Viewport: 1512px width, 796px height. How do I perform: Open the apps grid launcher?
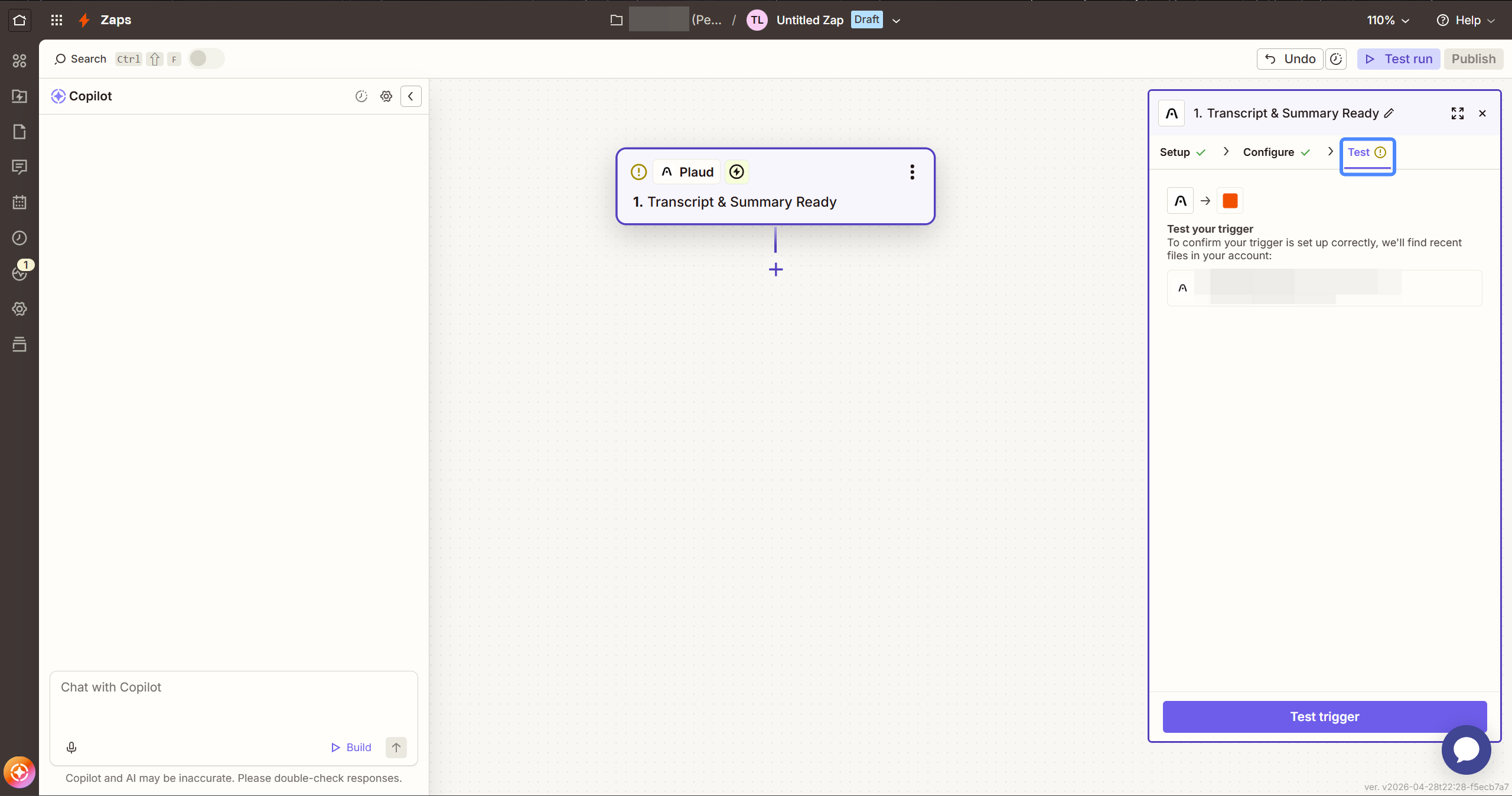(x=57, y=20)
